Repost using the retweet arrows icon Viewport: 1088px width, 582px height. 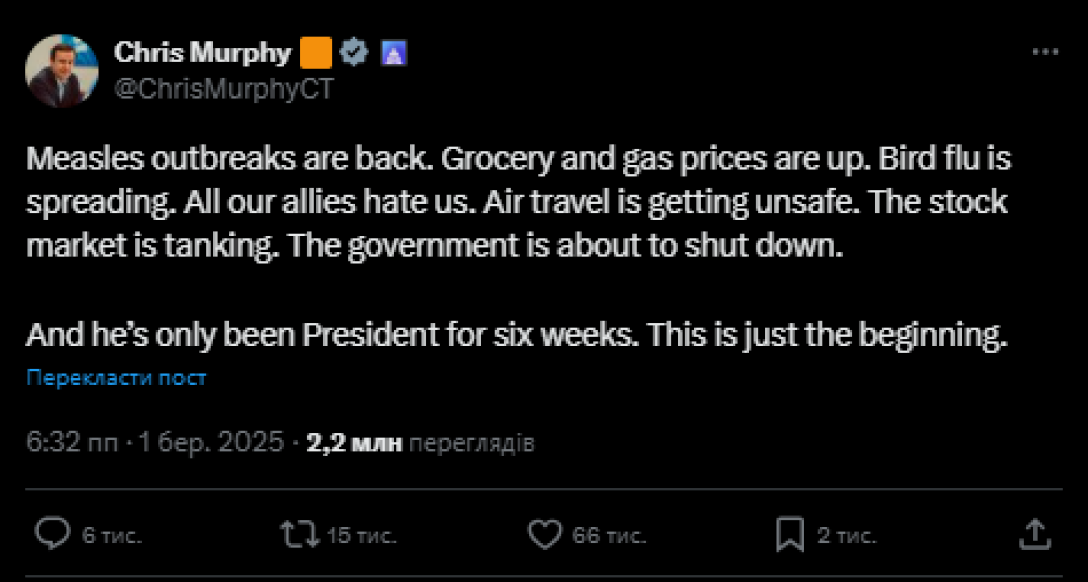pos(296,534)
